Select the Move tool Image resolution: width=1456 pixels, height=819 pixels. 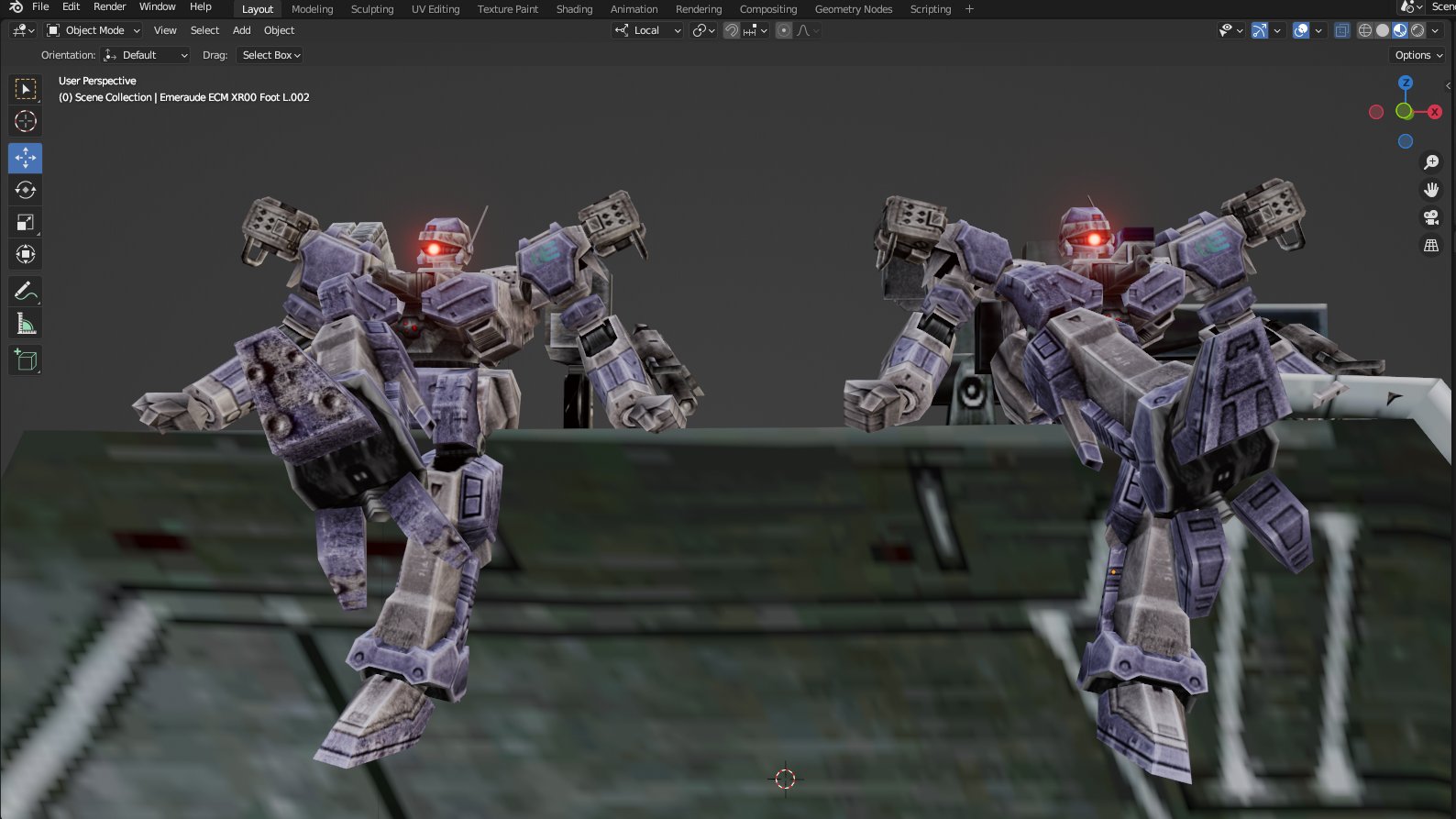pyautogui.click(x=26, y=158)
